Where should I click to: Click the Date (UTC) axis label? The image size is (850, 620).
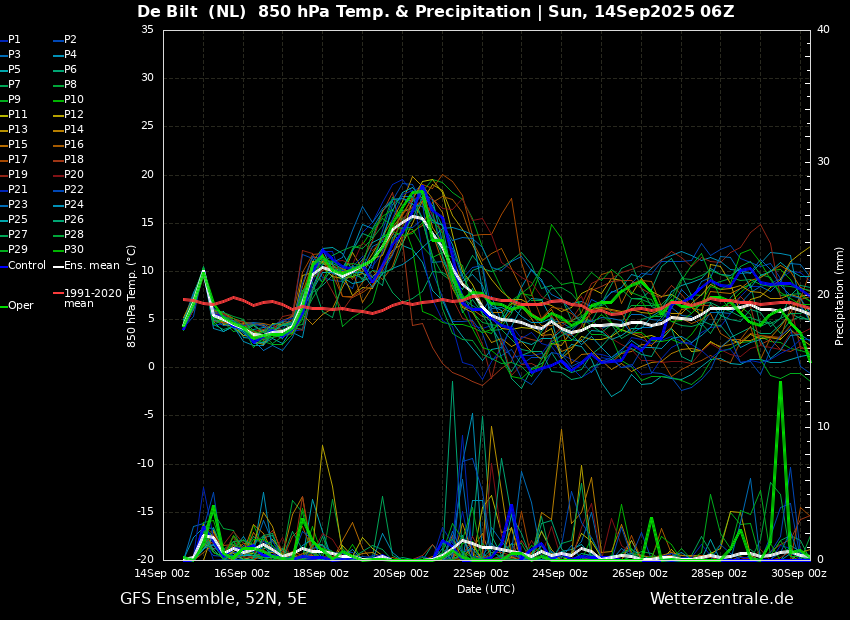pos(486,589)
